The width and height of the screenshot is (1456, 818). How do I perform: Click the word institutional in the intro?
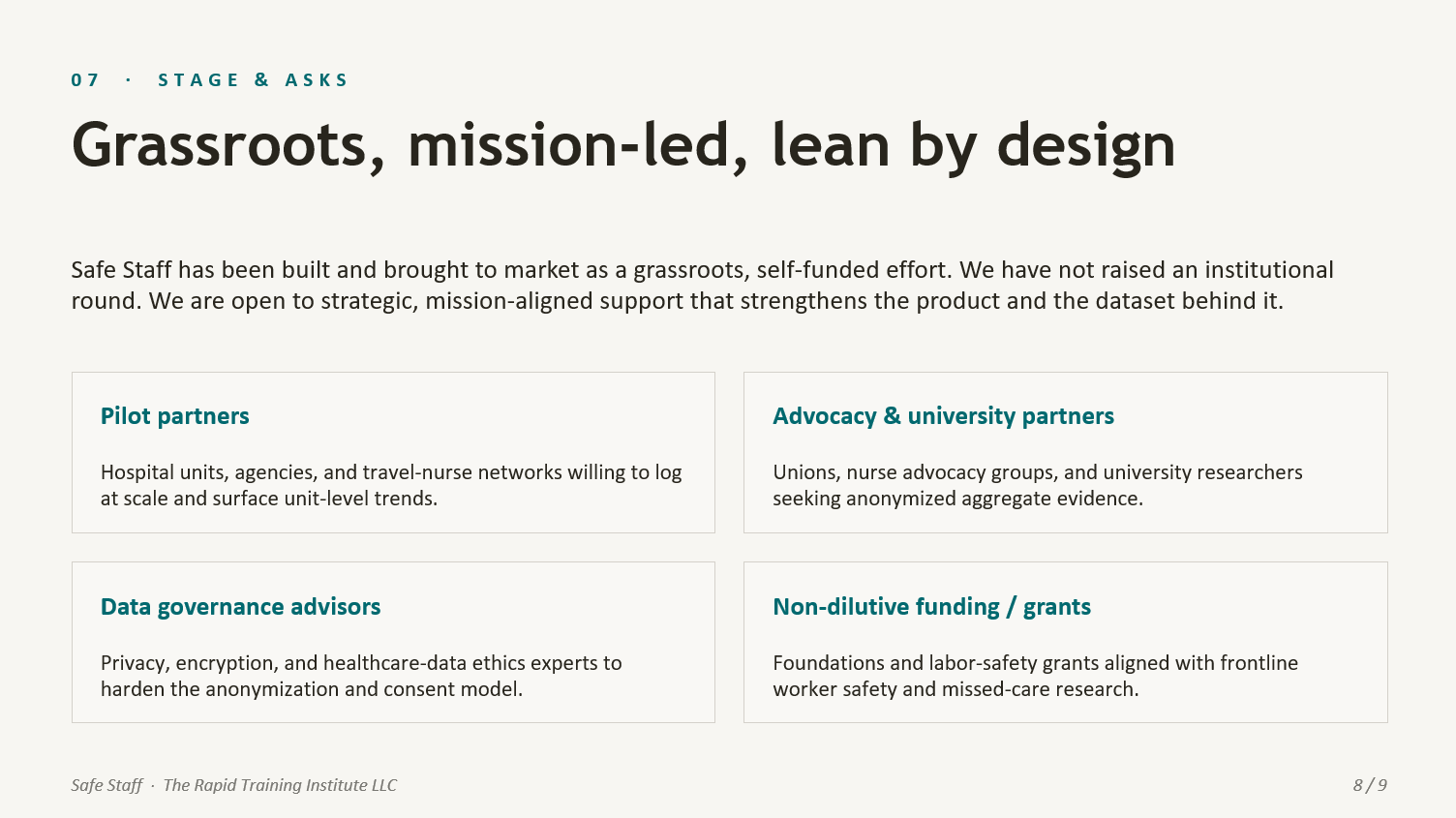click(1268, 270)
